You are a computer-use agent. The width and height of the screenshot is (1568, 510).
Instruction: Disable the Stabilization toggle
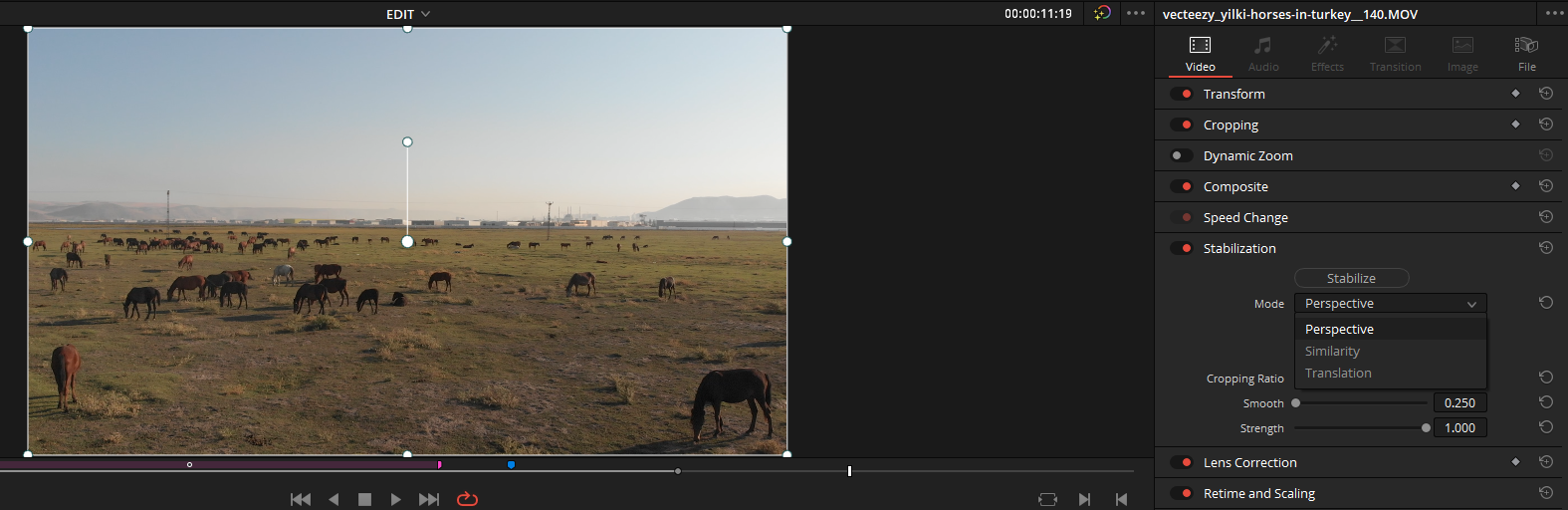[1182, 248]
